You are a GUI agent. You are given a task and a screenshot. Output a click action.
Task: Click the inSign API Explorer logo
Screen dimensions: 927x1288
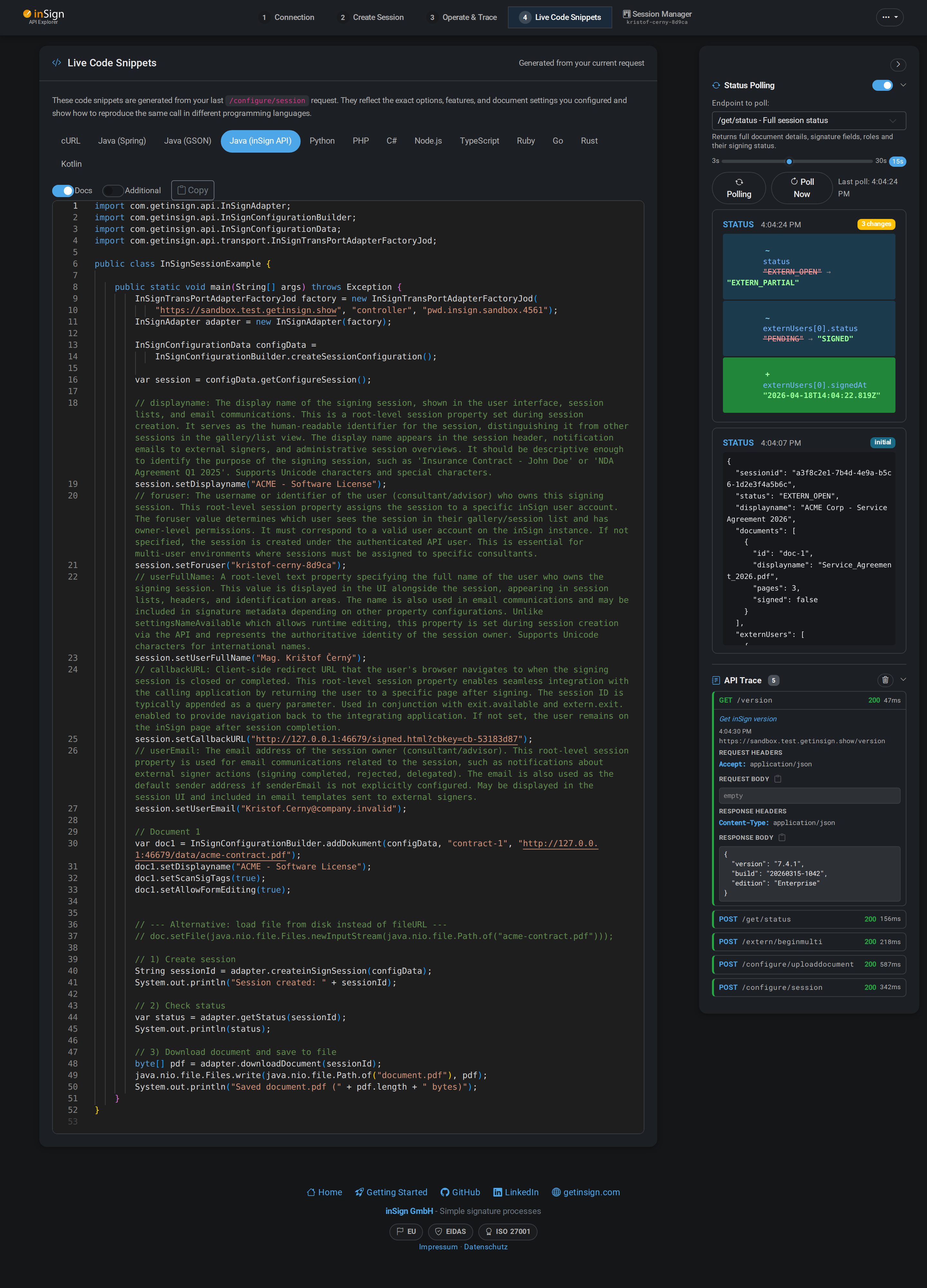pyautogui.click(x=43, y=16)
